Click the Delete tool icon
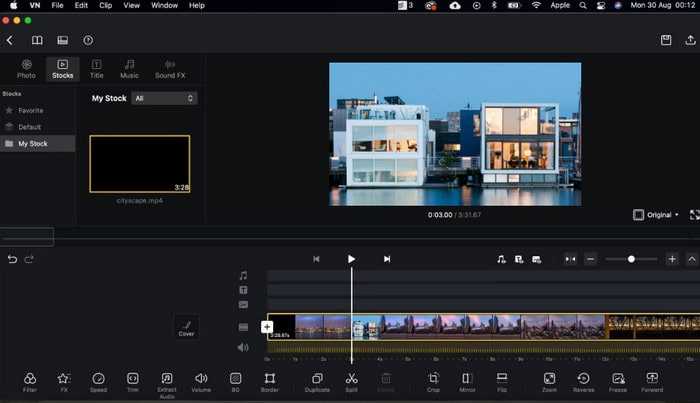The image size is (700, 403). (386, 382)
